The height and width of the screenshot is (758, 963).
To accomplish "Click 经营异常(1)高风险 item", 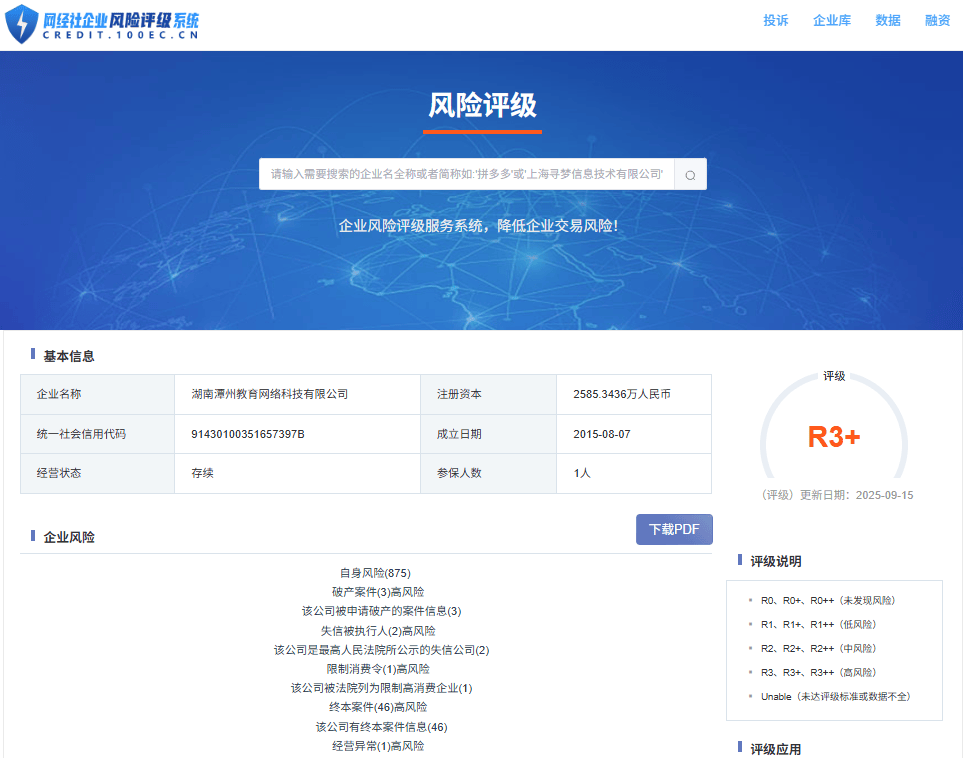I will [378, 746].
